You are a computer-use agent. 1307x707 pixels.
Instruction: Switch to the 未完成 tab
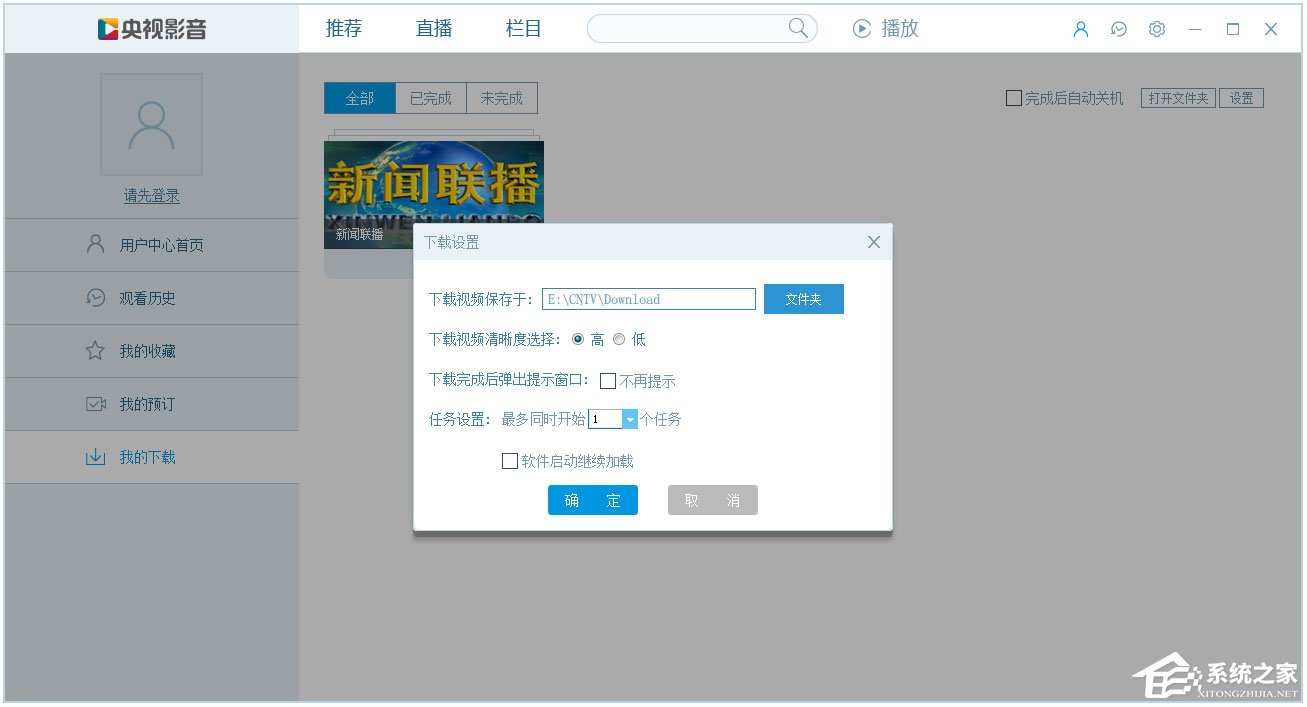[503, 97]
